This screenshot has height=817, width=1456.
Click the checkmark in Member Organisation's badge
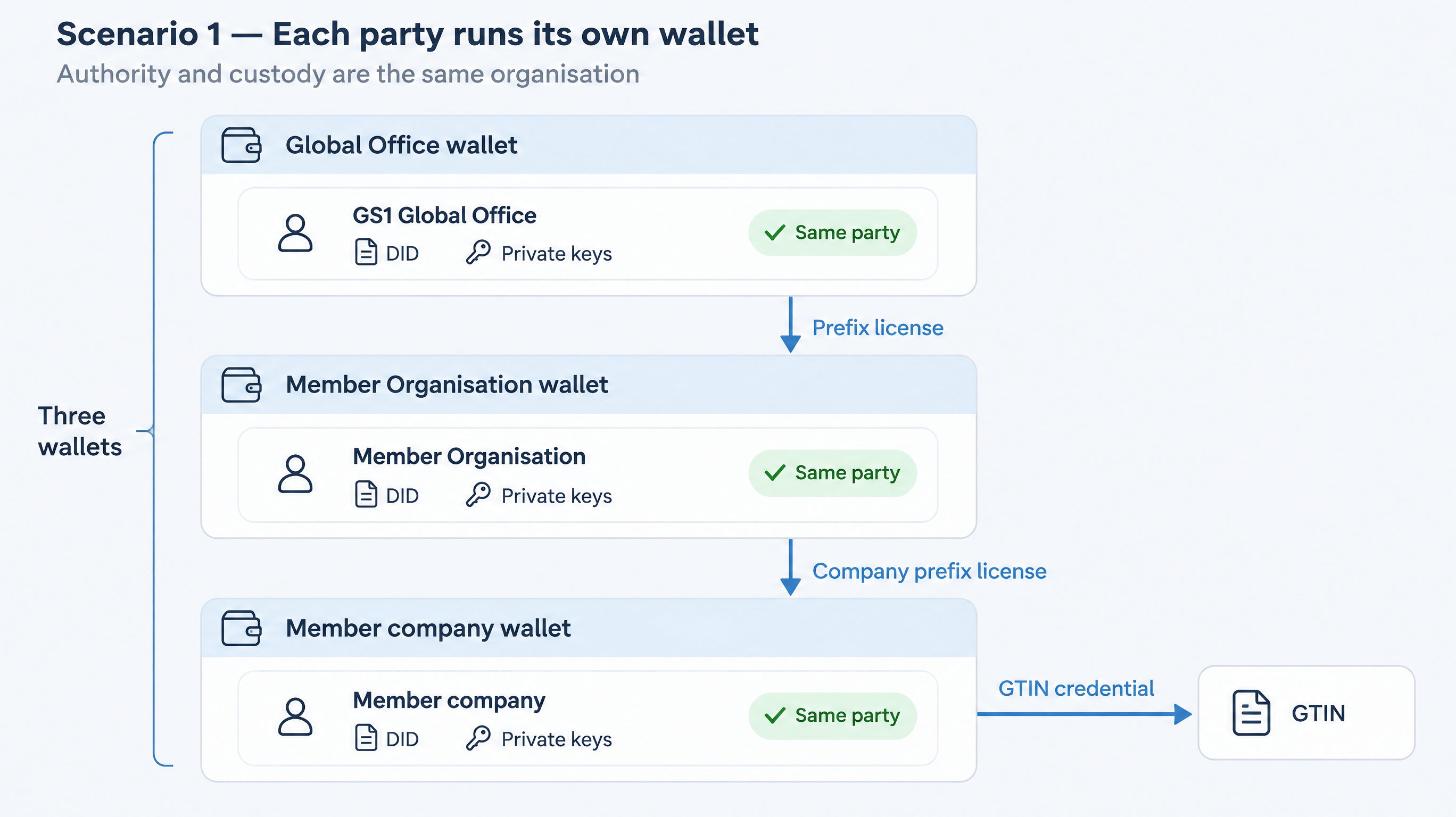point(775,472)
